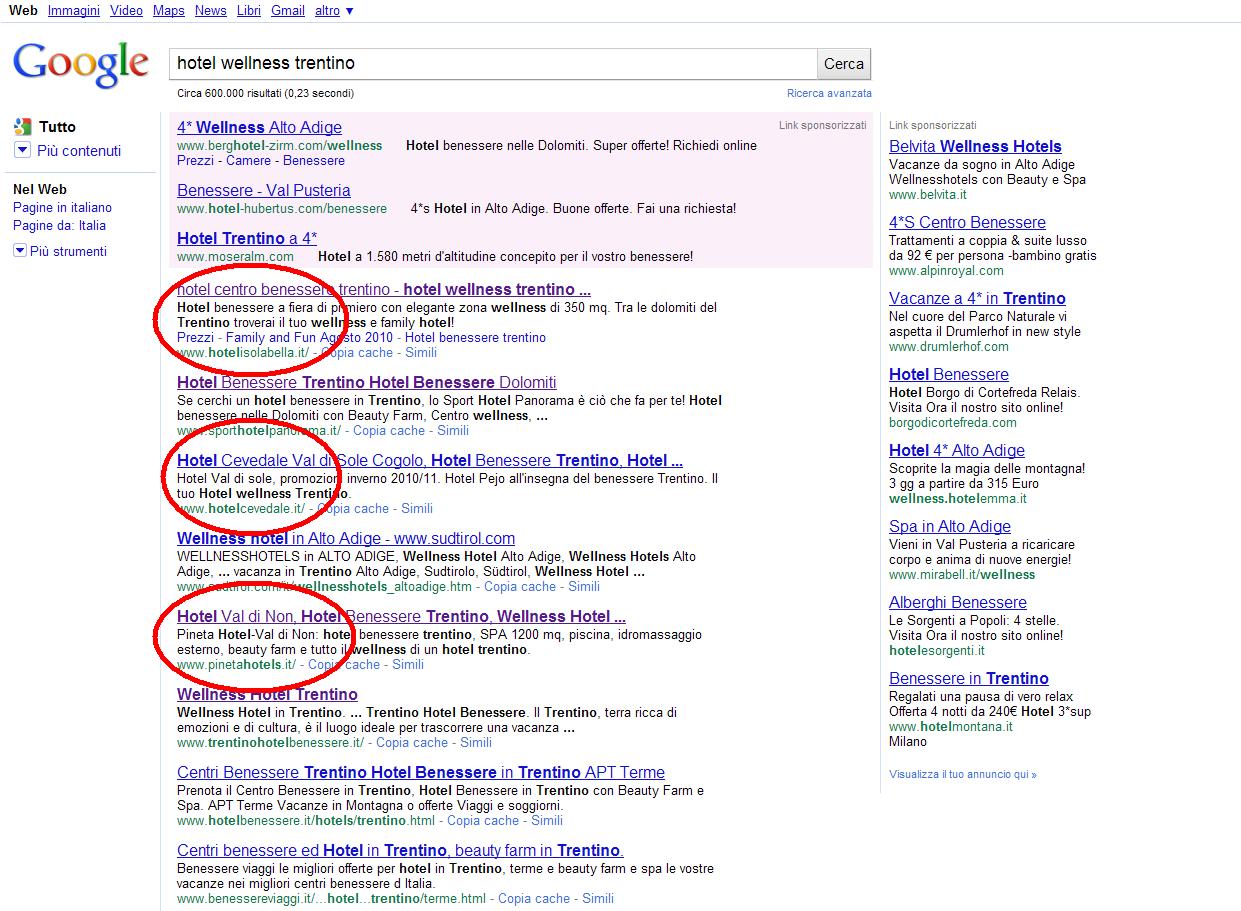
Task: Click the www.moseralm.com URL text
Action: click(235, 256)
